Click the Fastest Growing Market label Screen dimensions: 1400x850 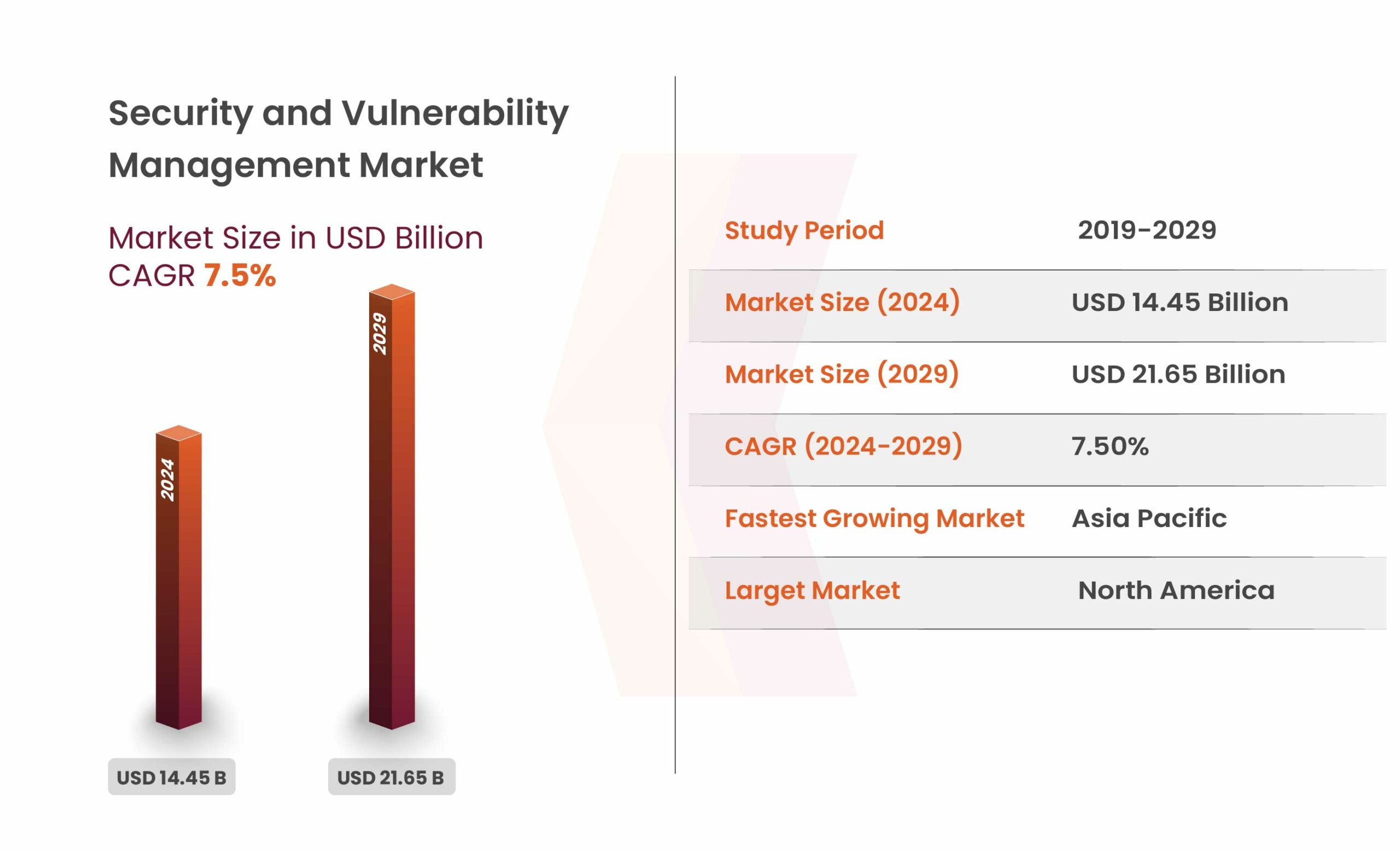874,518
